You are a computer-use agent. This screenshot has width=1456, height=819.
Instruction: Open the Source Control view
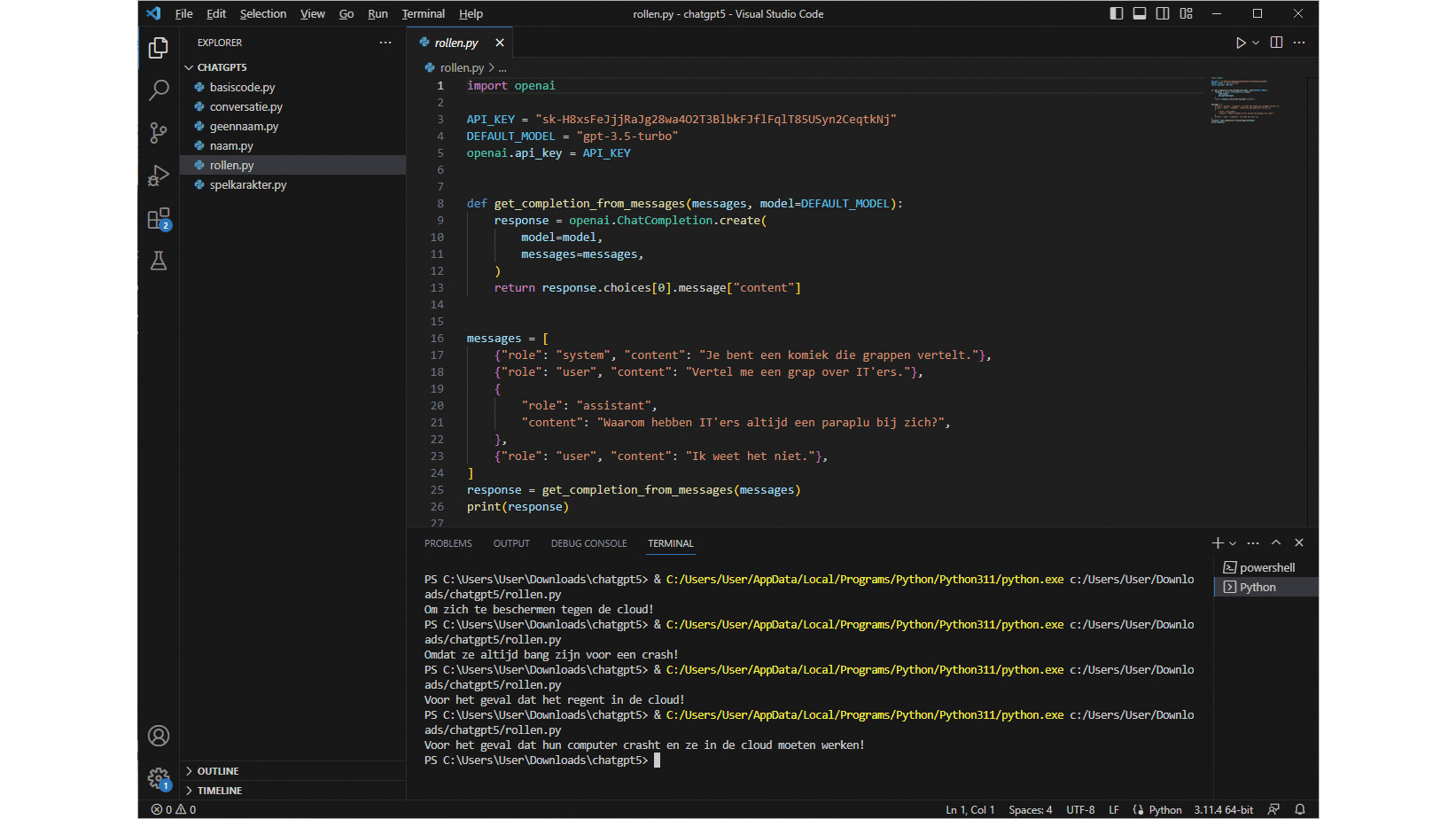click(159, 133)
